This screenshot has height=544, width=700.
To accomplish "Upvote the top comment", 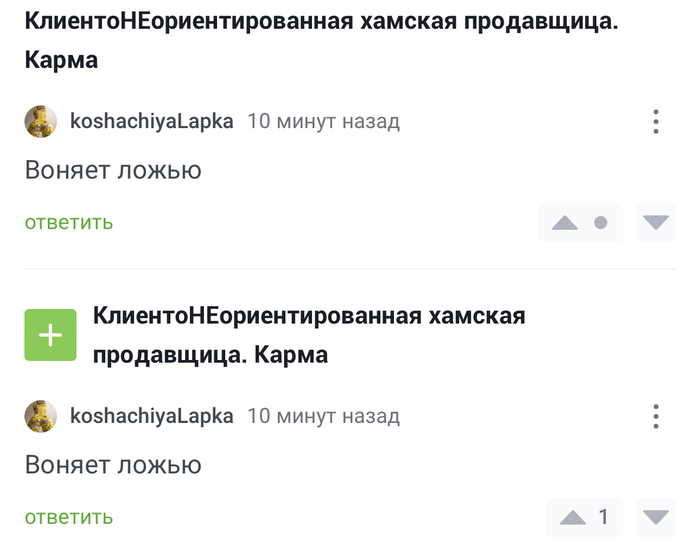I will click(x=565, y=222).
